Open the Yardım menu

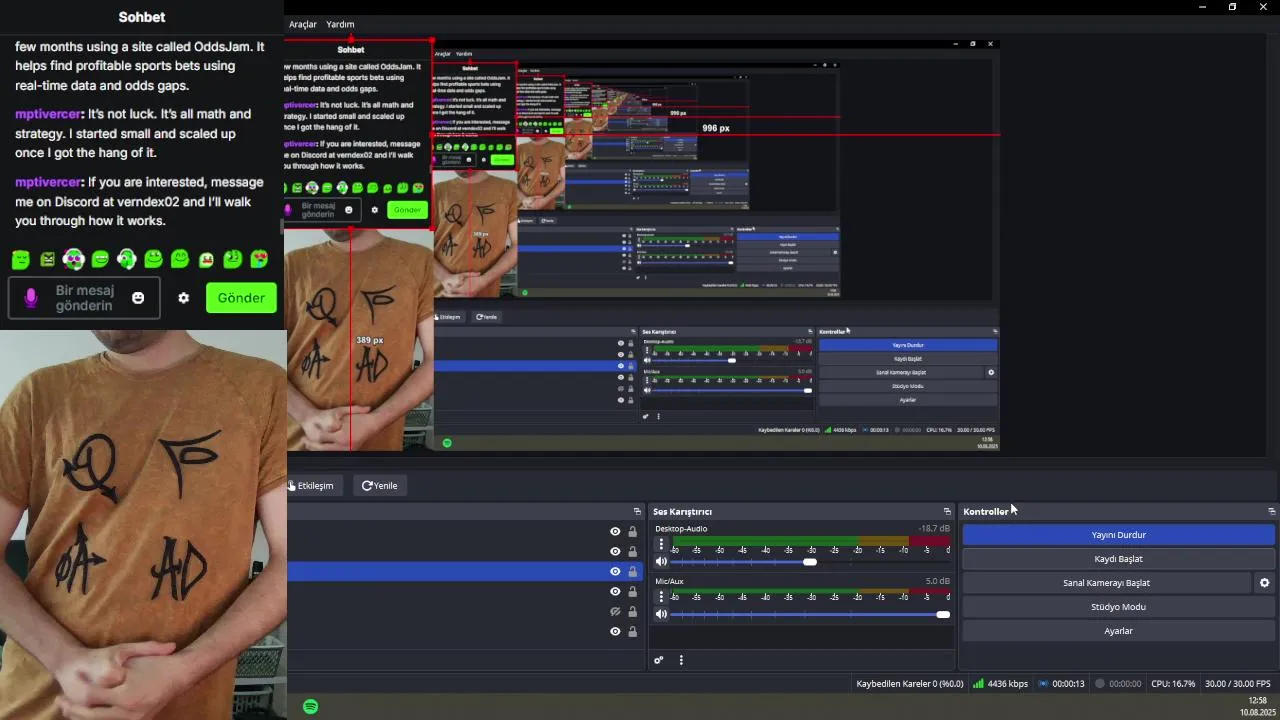click(340, 24)
